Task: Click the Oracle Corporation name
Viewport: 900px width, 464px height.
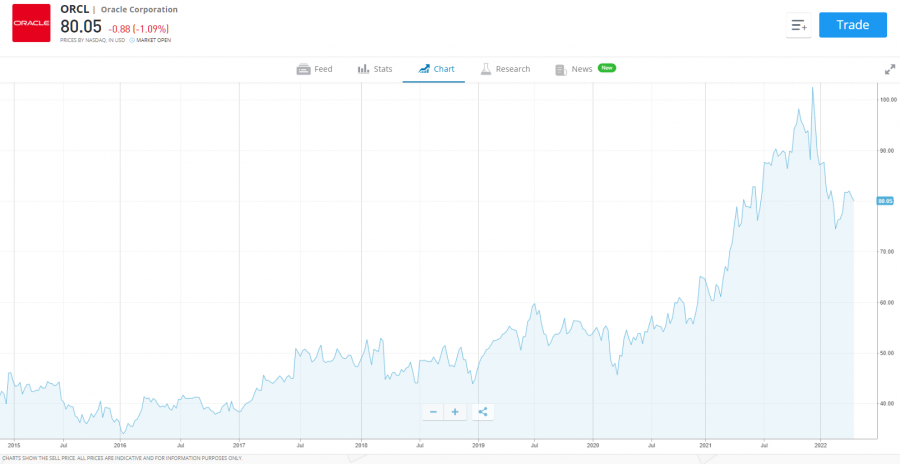Action: pyautogui.click(x=139, y=10)
